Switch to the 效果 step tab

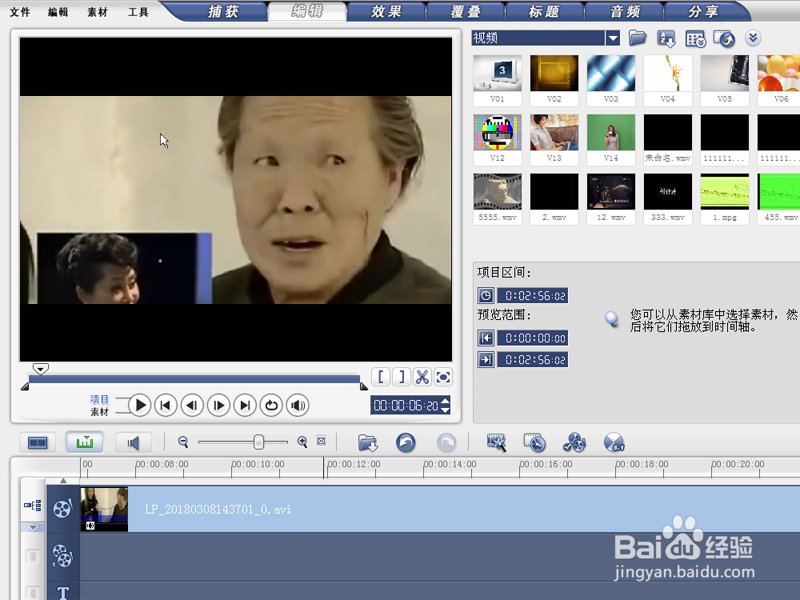pyautogui.click(x=386, y=11)
